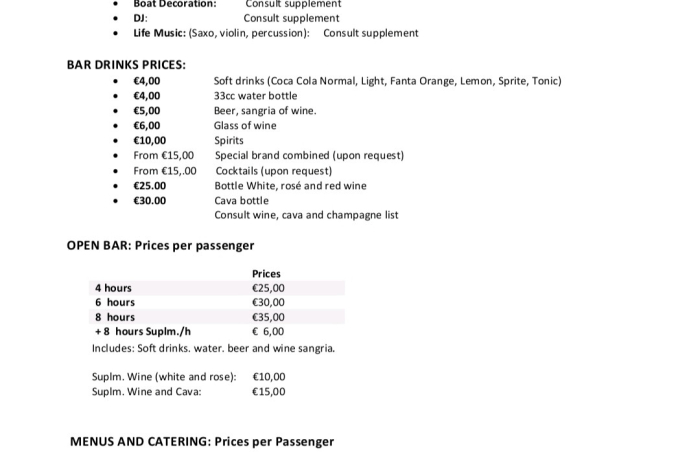Click the Glass of wine entry

pos(245,126)
